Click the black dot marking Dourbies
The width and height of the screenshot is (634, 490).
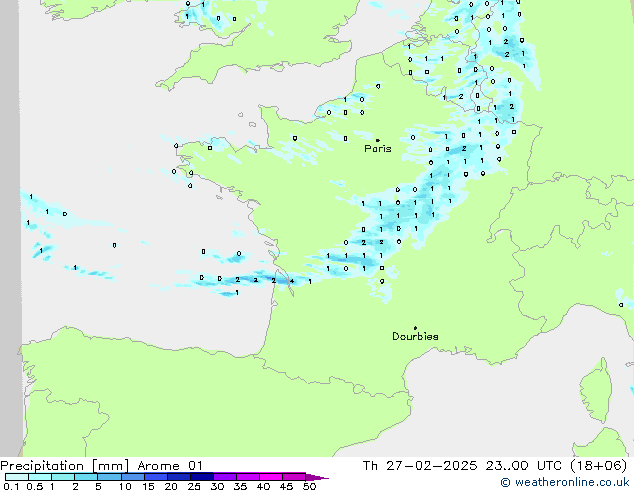415,328
